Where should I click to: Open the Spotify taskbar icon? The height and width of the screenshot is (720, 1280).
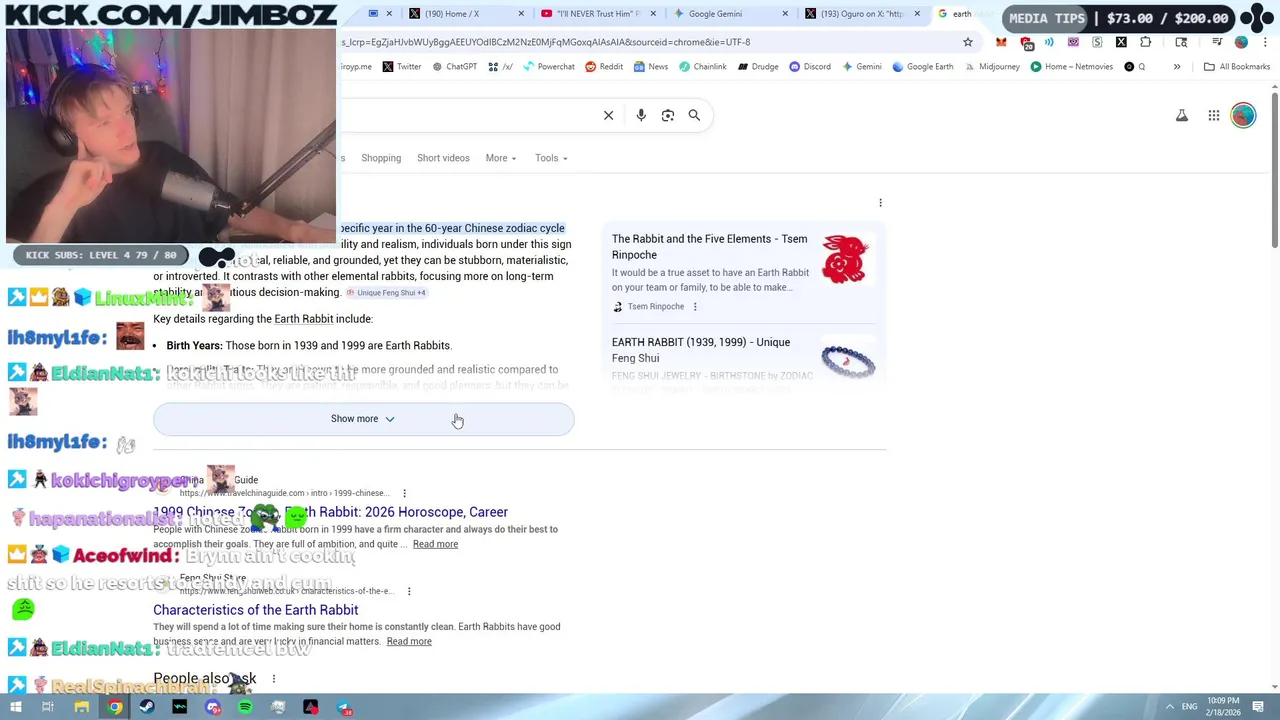tap(245, 707)
